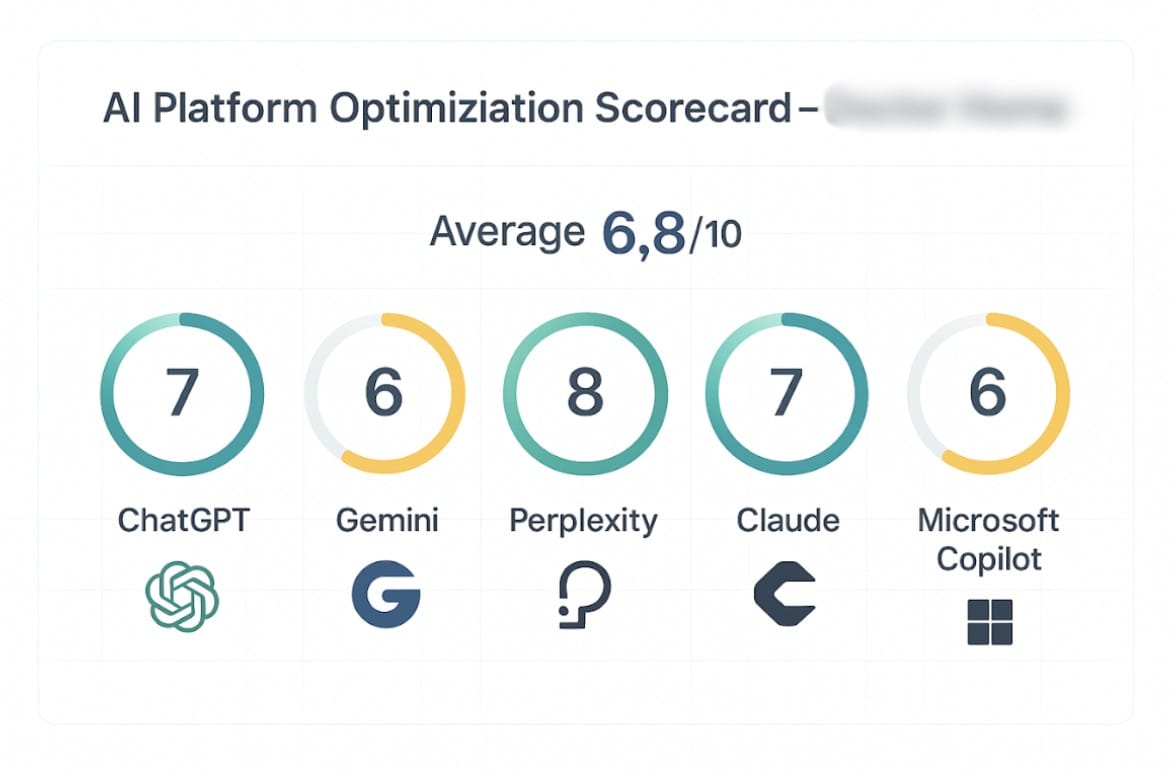Select the Gemini platform label

[387, 521]
